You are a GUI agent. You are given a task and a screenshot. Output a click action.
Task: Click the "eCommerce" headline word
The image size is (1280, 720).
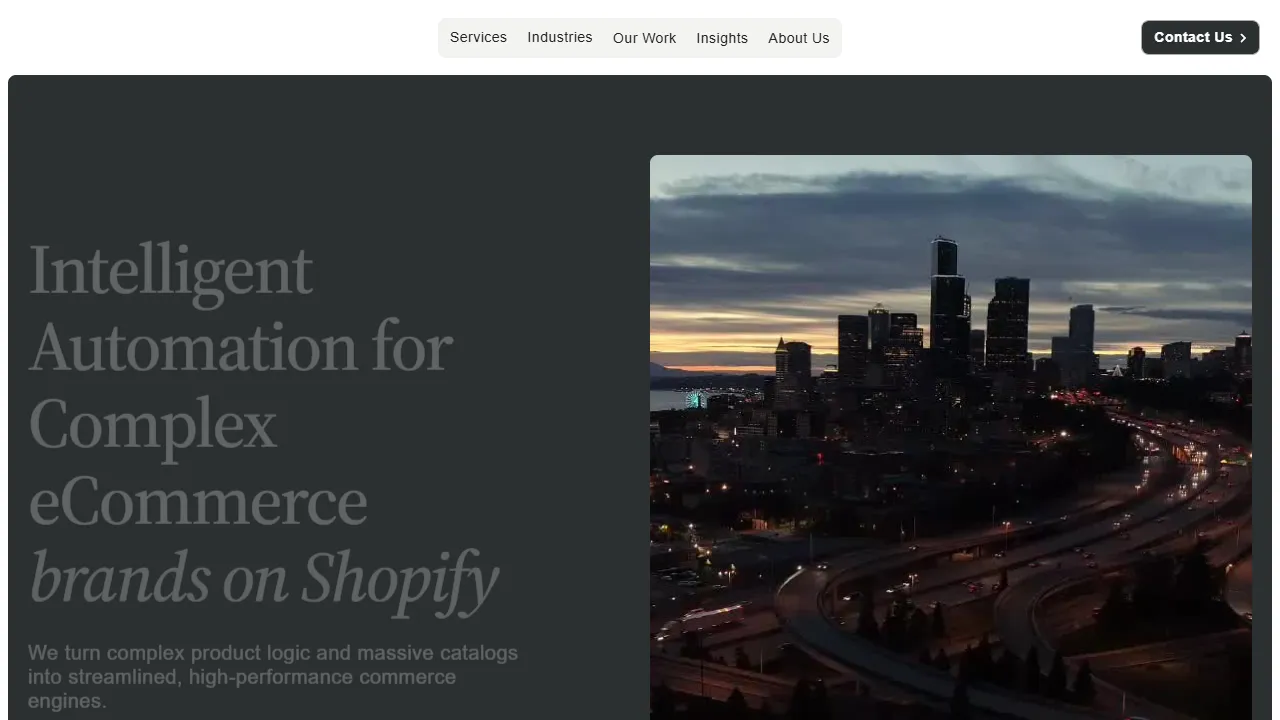[x=198, y=501]
